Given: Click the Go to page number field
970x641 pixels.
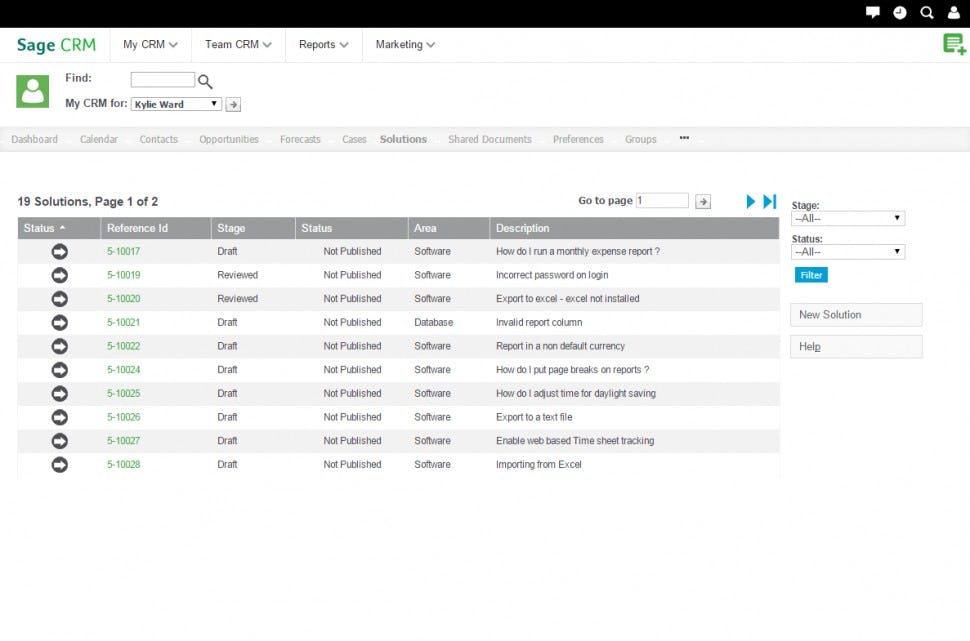Looking at the screenshot, I should coord(662,200).
